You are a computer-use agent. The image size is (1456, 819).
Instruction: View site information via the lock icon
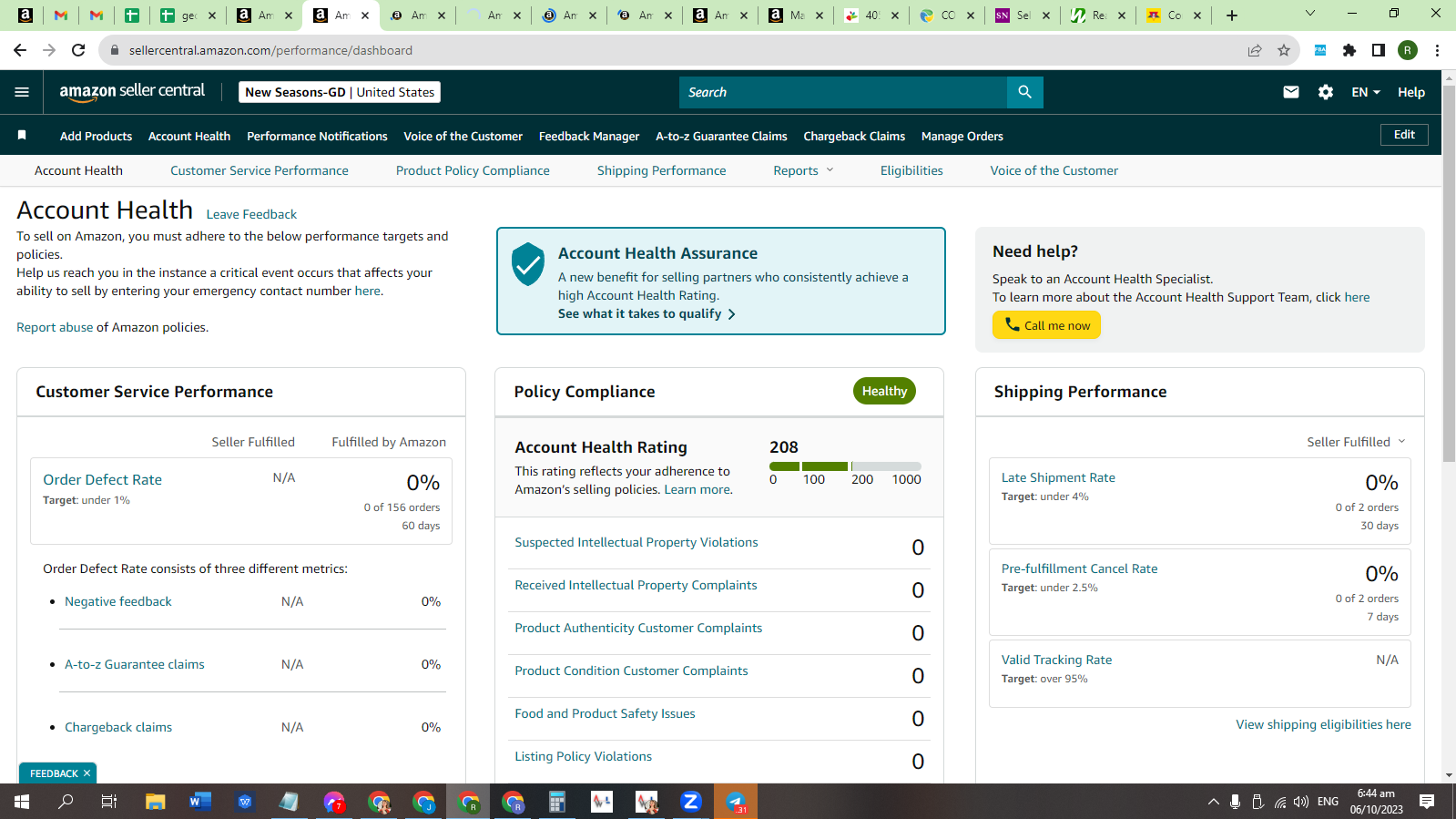tap(114, 50)
